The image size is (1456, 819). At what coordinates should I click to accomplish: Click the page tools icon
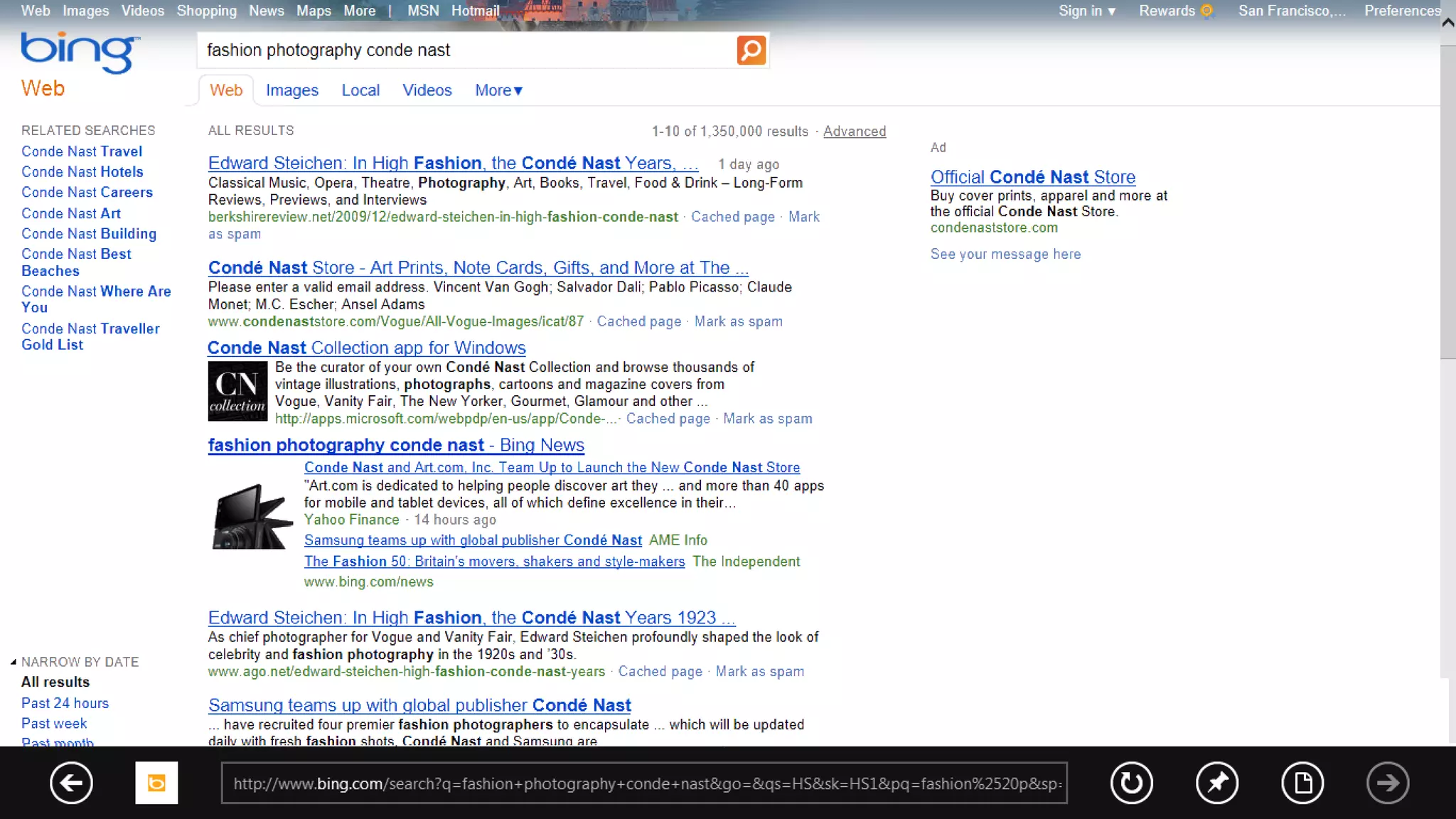pyautogui.click(x=1302, y=783)
